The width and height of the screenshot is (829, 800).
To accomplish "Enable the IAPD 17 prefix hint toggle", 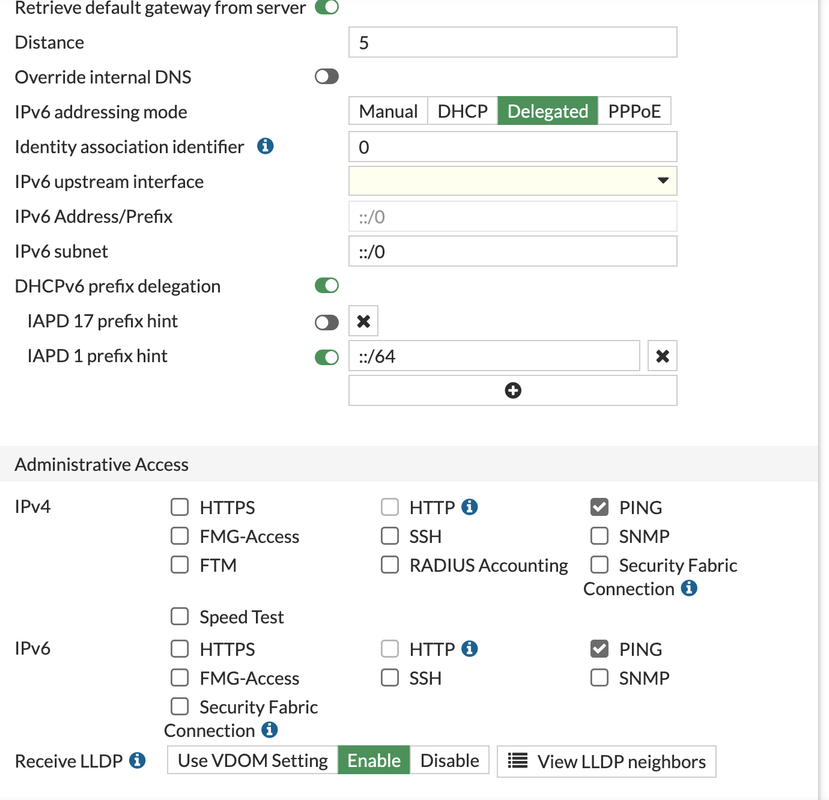I will 327,322.
